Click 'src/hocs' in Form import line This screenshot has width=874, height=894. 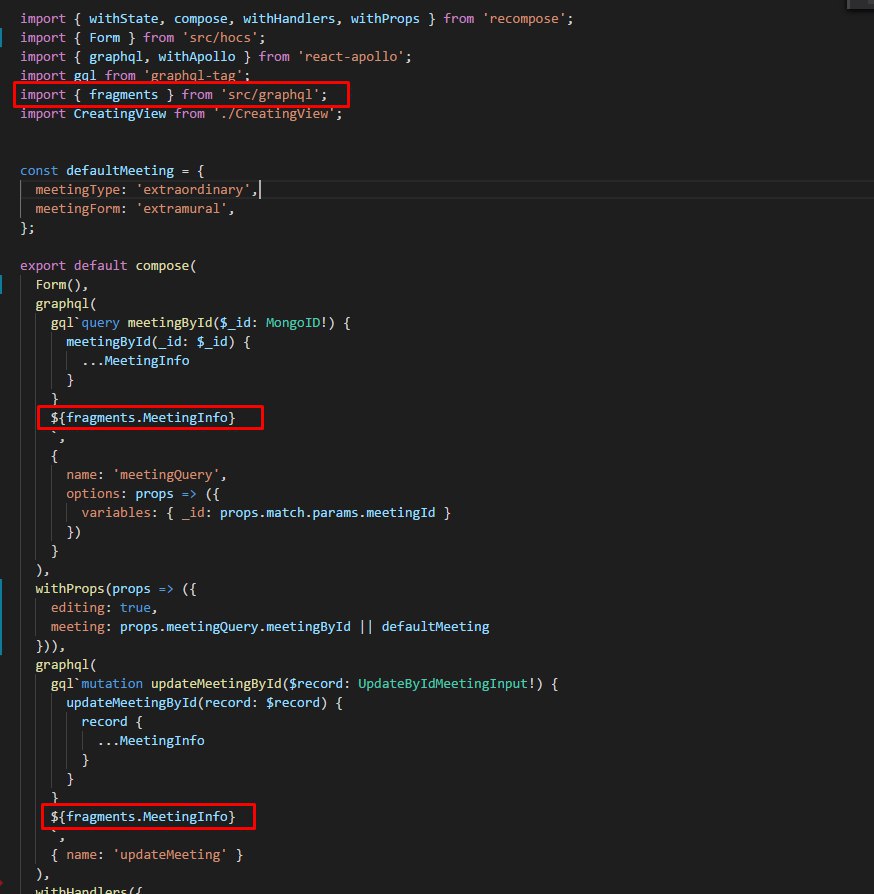click(x=220, y=38)
